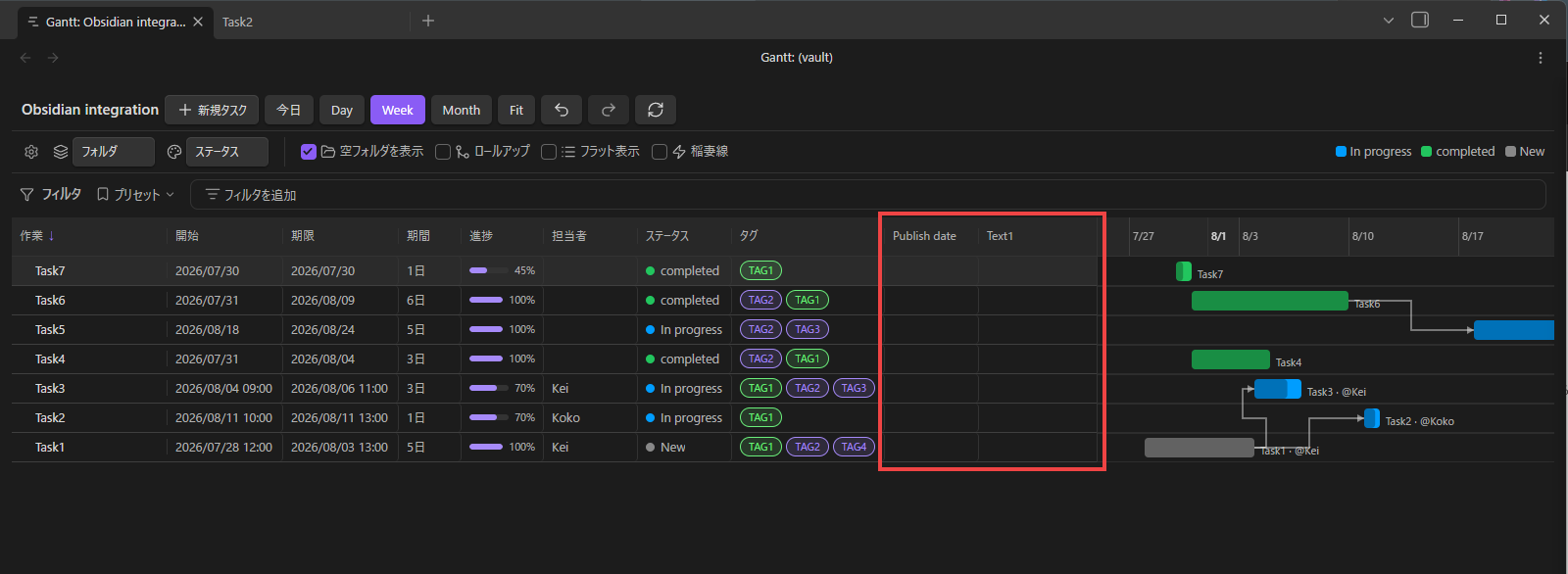Image resolution: width=1568 pixels, height=574 pixels.
Task: Click the 新規タスク button
Action: point(212,110)
